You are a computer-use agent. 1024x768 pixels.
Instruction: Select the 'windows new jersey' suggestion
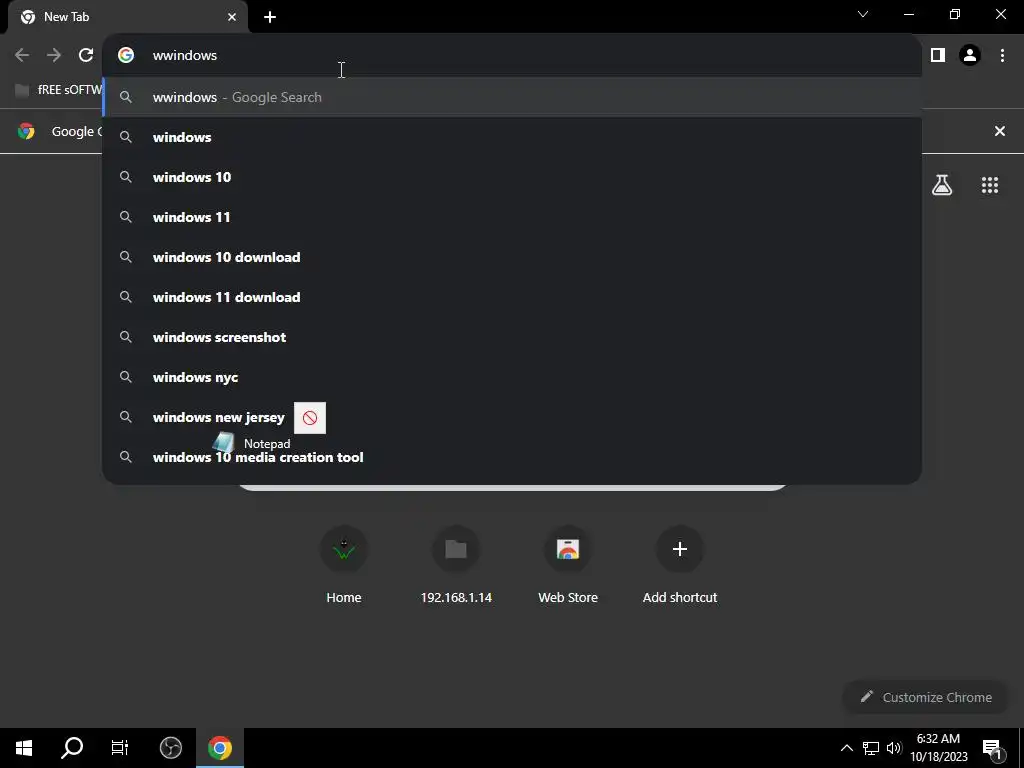(512, 417)
